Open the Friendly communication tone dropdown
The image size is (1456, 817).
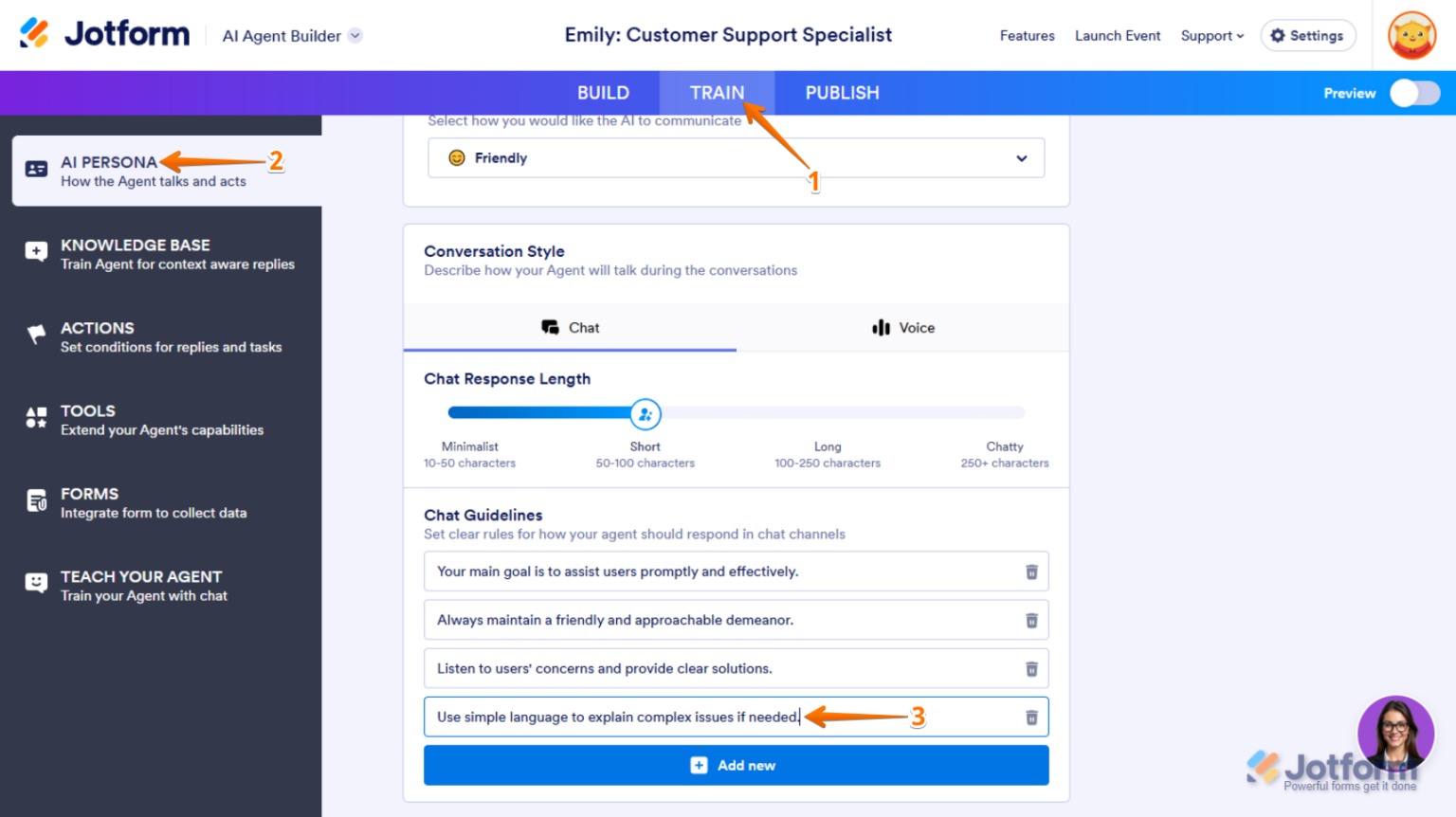736,157
